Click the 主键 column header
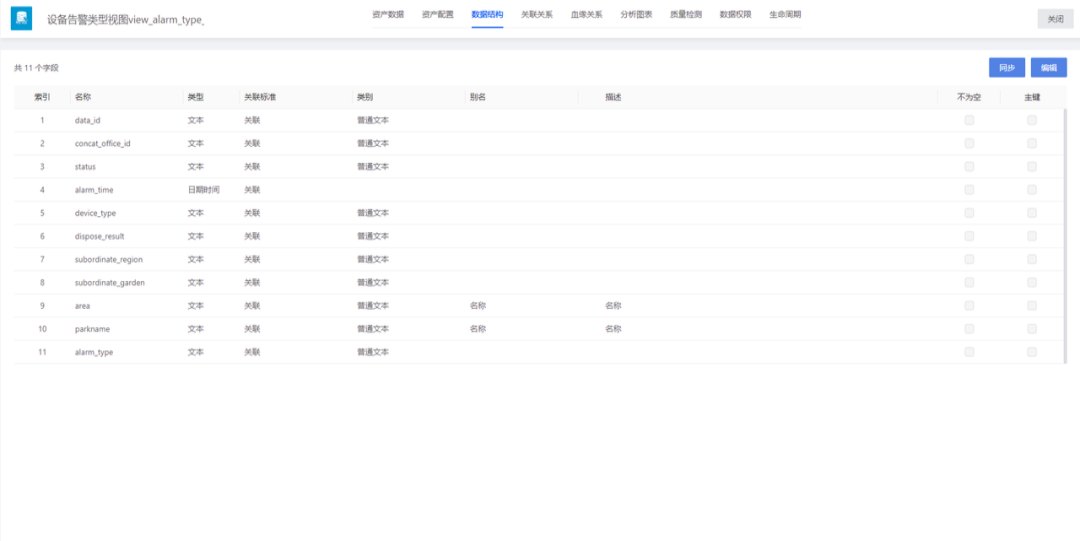The width and height of the screenshot is (1080, 541). tap(1032, 97)
